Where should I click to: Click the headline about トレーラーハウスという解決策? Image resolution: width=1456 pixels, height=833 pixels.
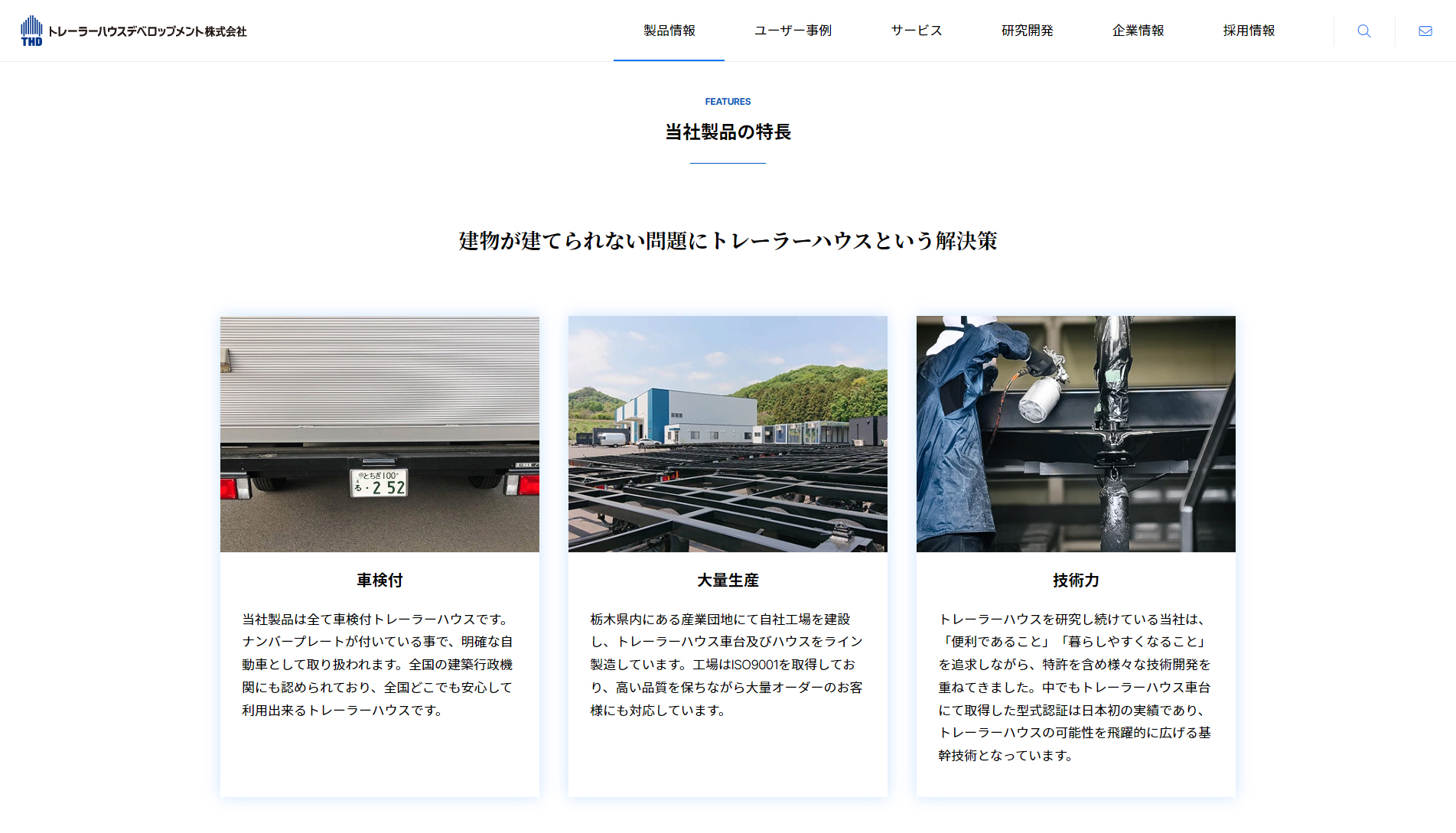pos(728,241)
